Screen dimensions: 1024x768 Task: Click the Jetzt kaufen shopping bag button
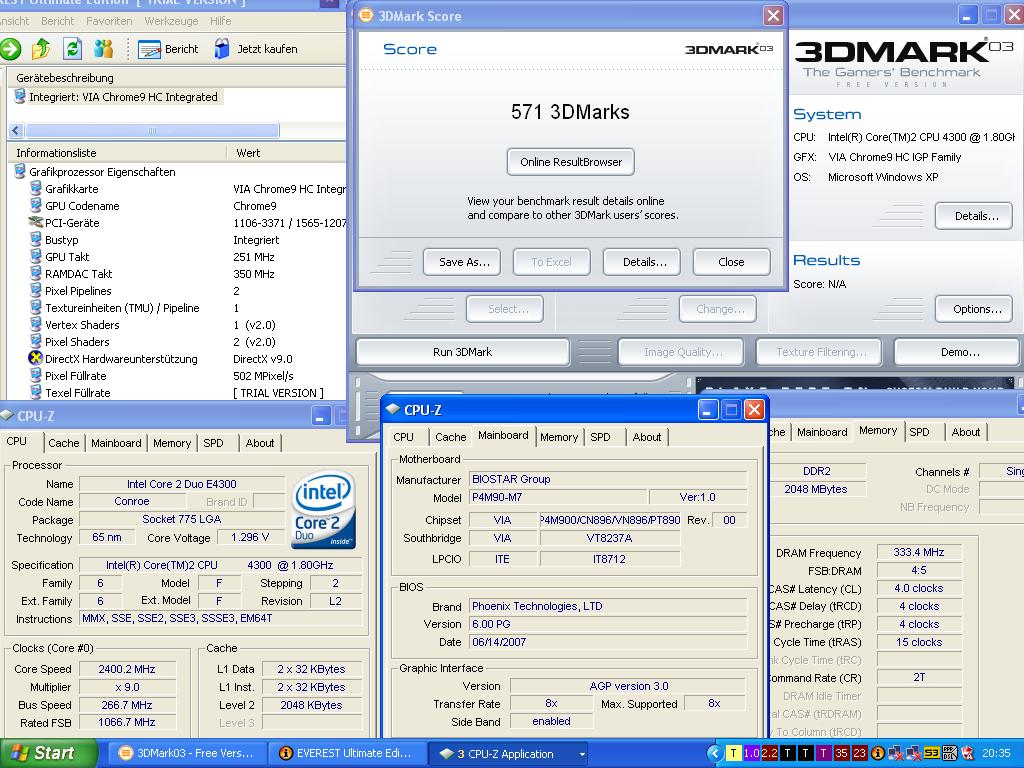(256, 49)
